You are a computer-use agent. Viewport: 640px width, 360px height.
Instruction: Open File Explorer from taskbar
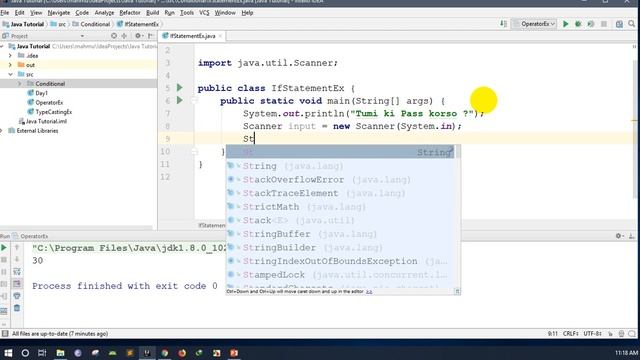pyautogui.click(x=60, y=353)
